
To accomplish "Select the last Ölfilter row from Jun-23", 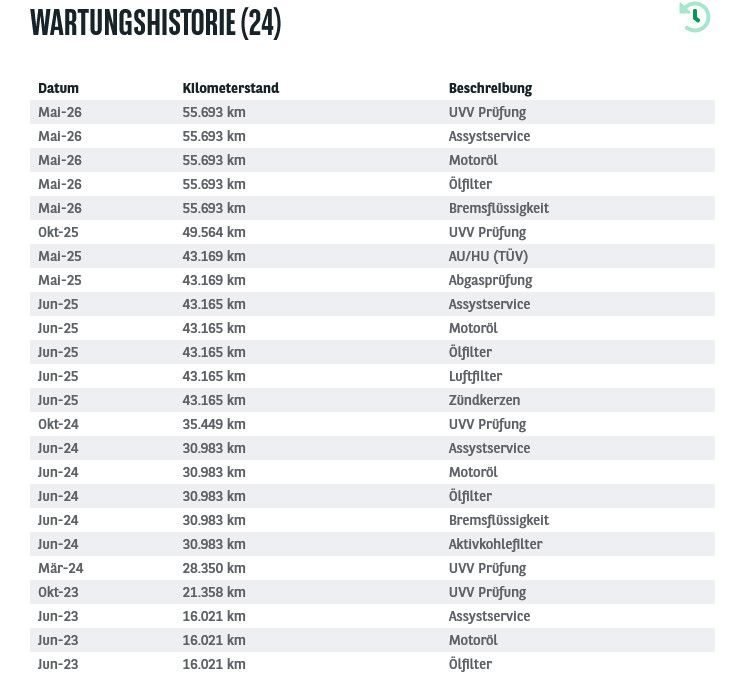I will (x=372, y=664).
